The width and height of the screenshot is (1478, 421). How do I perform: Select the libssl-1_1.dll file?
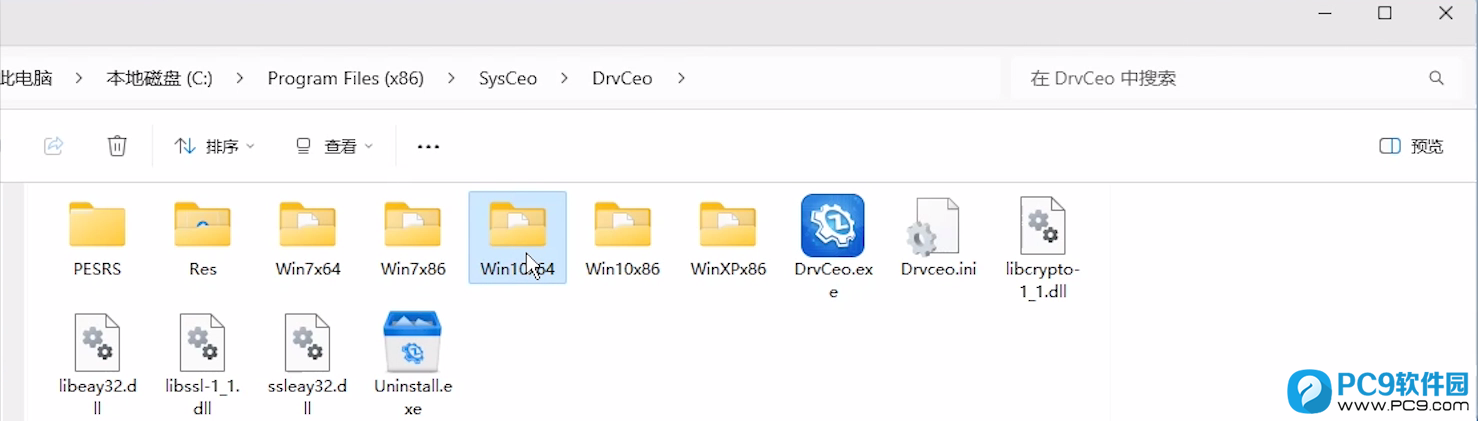pos(202,342)
